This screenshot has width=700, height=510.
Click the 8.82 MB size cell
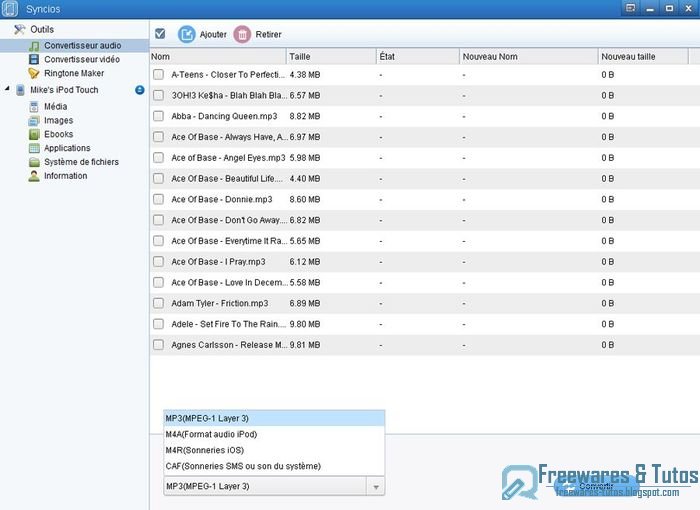click(305, 116)
